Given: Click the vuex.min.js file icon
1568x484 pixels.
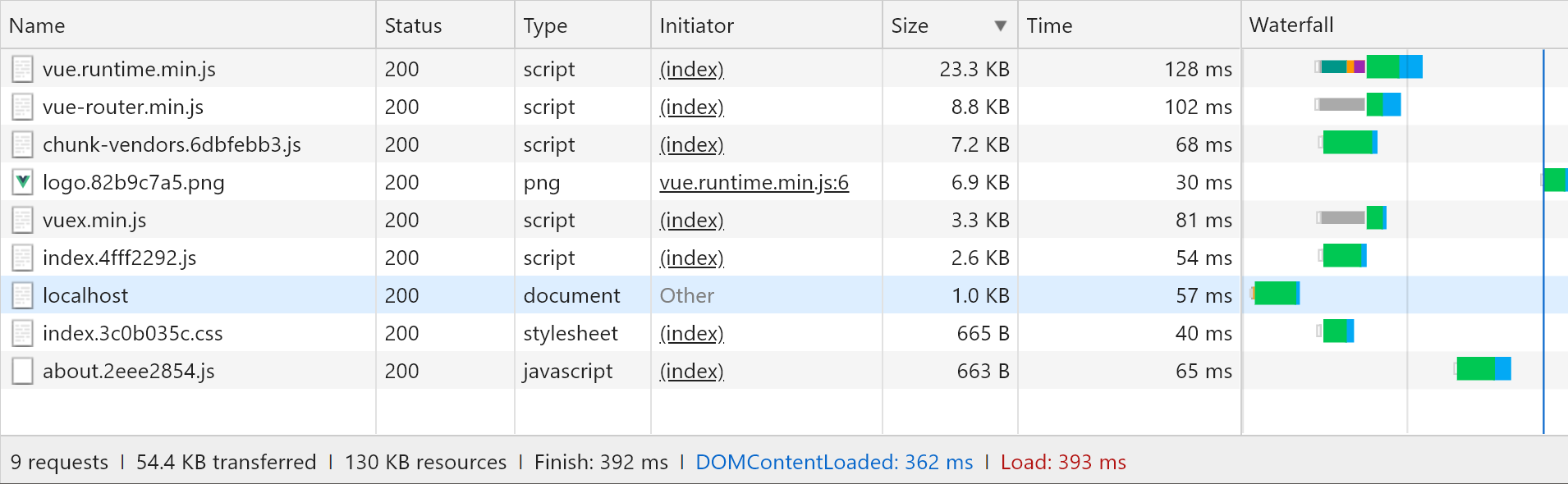Looking at the screenshot, I should pyautogui.click(x=22, y=220).
